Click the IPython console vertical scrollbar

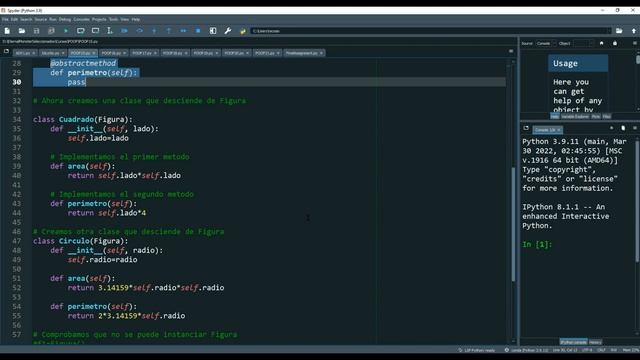[637, 237]
